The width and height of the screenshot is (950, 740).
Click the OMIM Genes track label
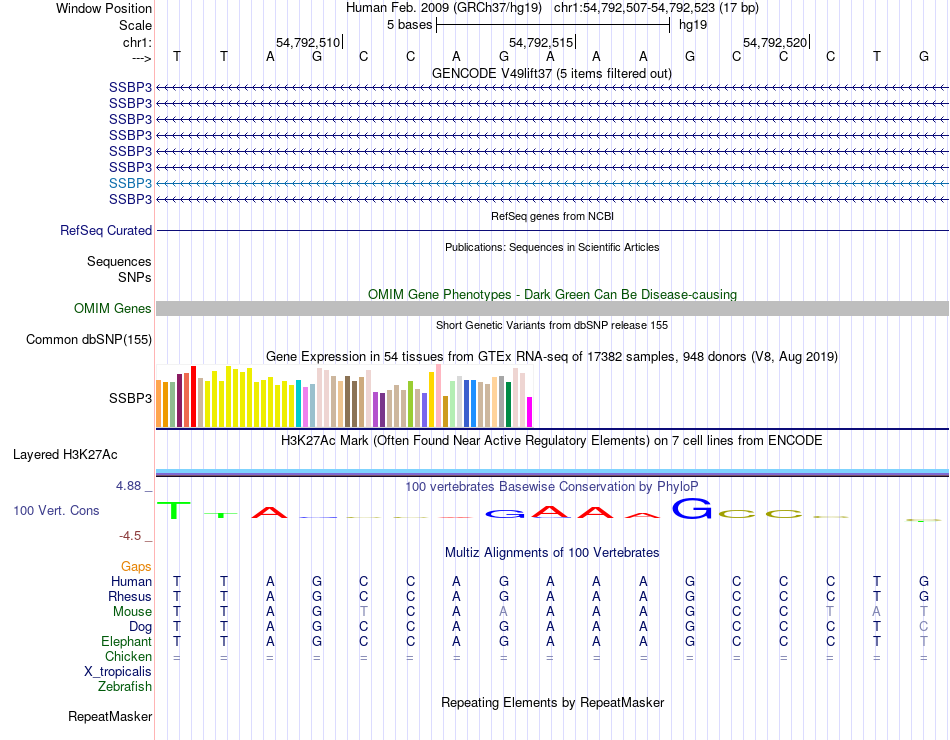(112, 308)
